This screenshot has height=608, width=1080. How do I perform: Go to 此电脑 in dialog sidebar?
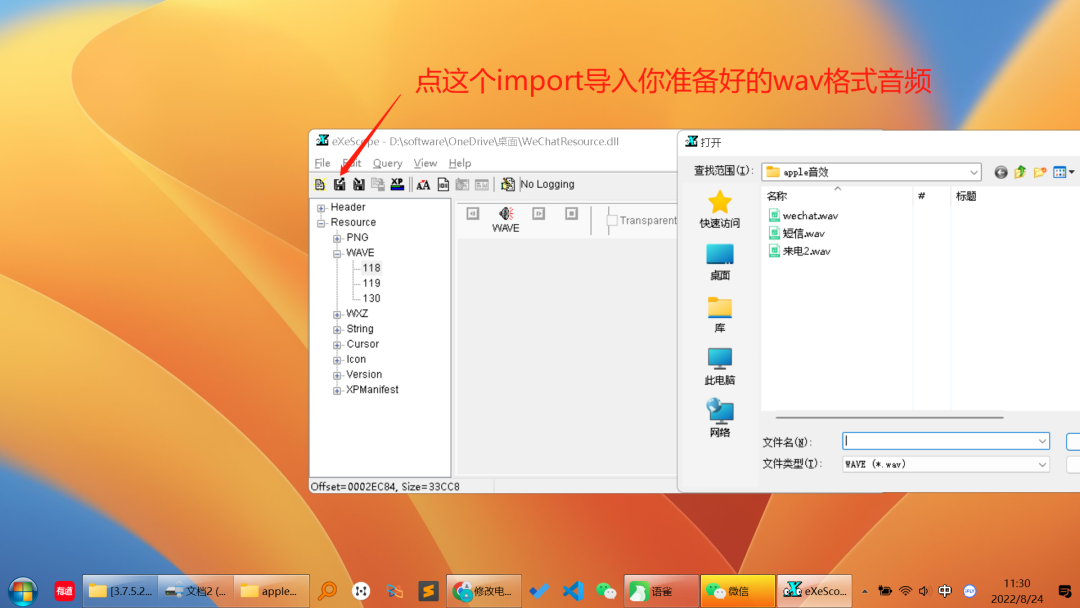coord(719,367)
